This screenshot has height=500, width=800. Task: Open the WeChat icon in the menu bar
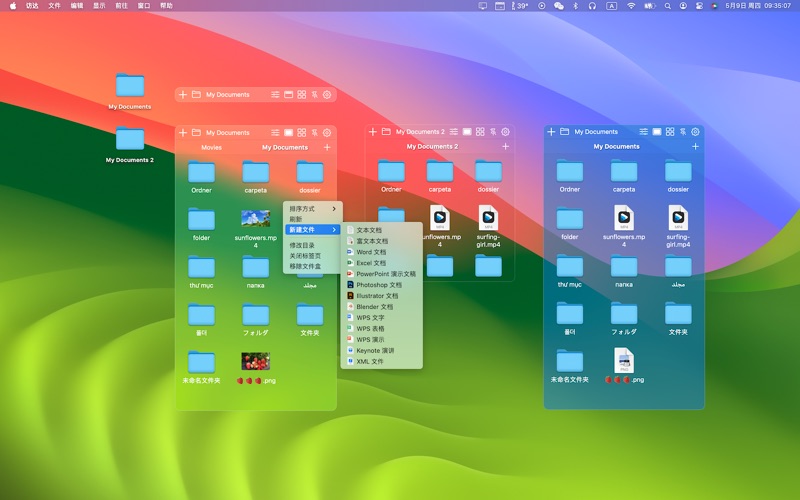[x=559, y=6]
